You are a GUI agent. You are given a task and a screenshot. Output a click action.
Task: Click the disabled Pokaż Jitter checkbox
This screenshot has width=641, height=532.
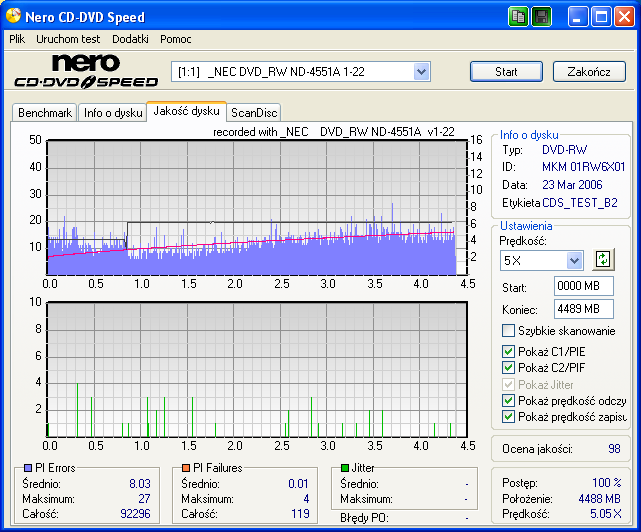coord(508,384)
